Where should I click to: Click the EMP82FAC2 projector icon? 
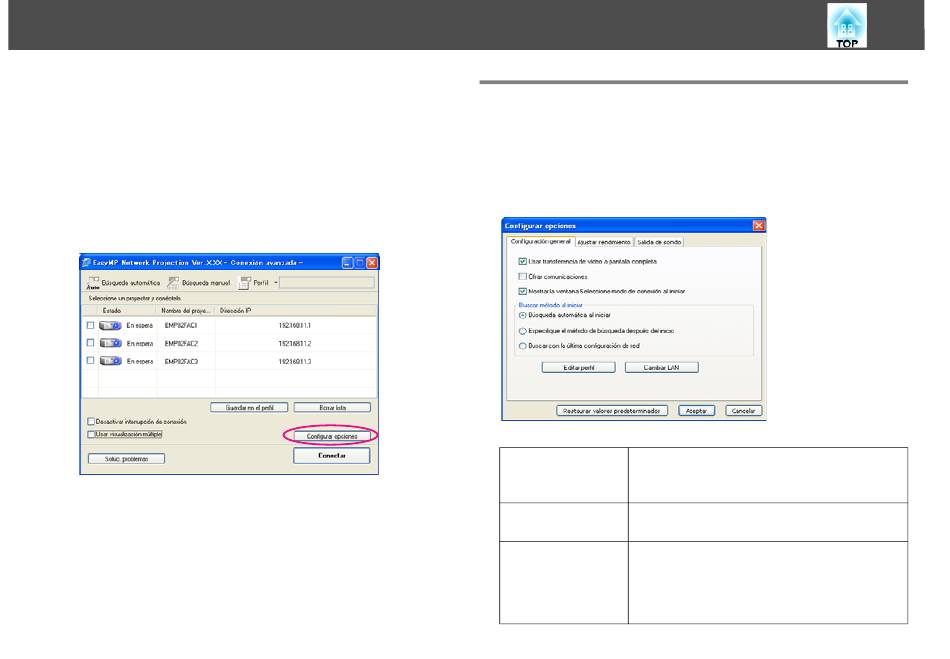coord(110,343)
